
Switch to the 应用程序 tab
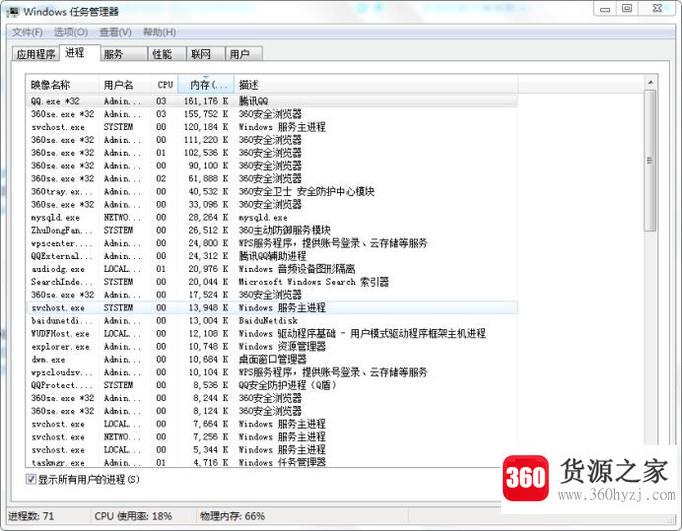36,54
